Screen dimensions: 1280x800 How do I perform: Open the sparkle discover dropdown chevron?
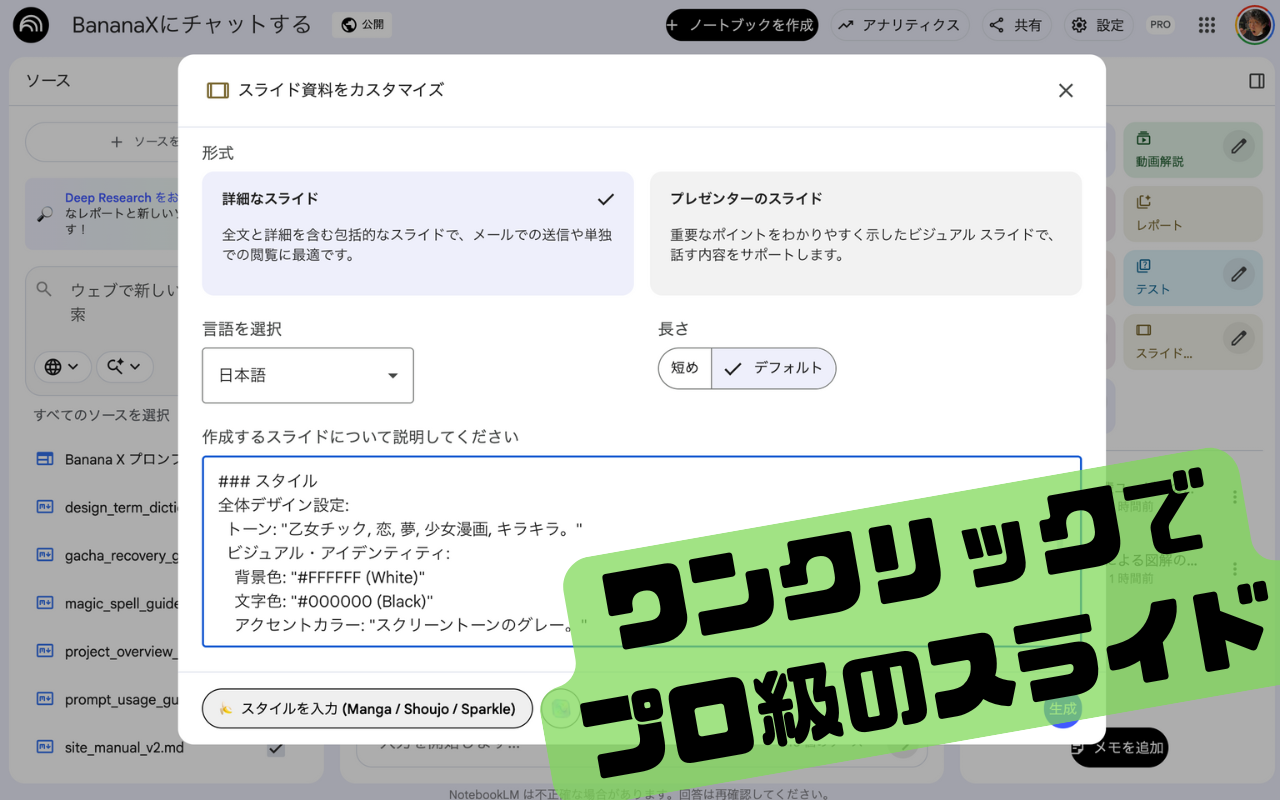click(x=136, y=367)
